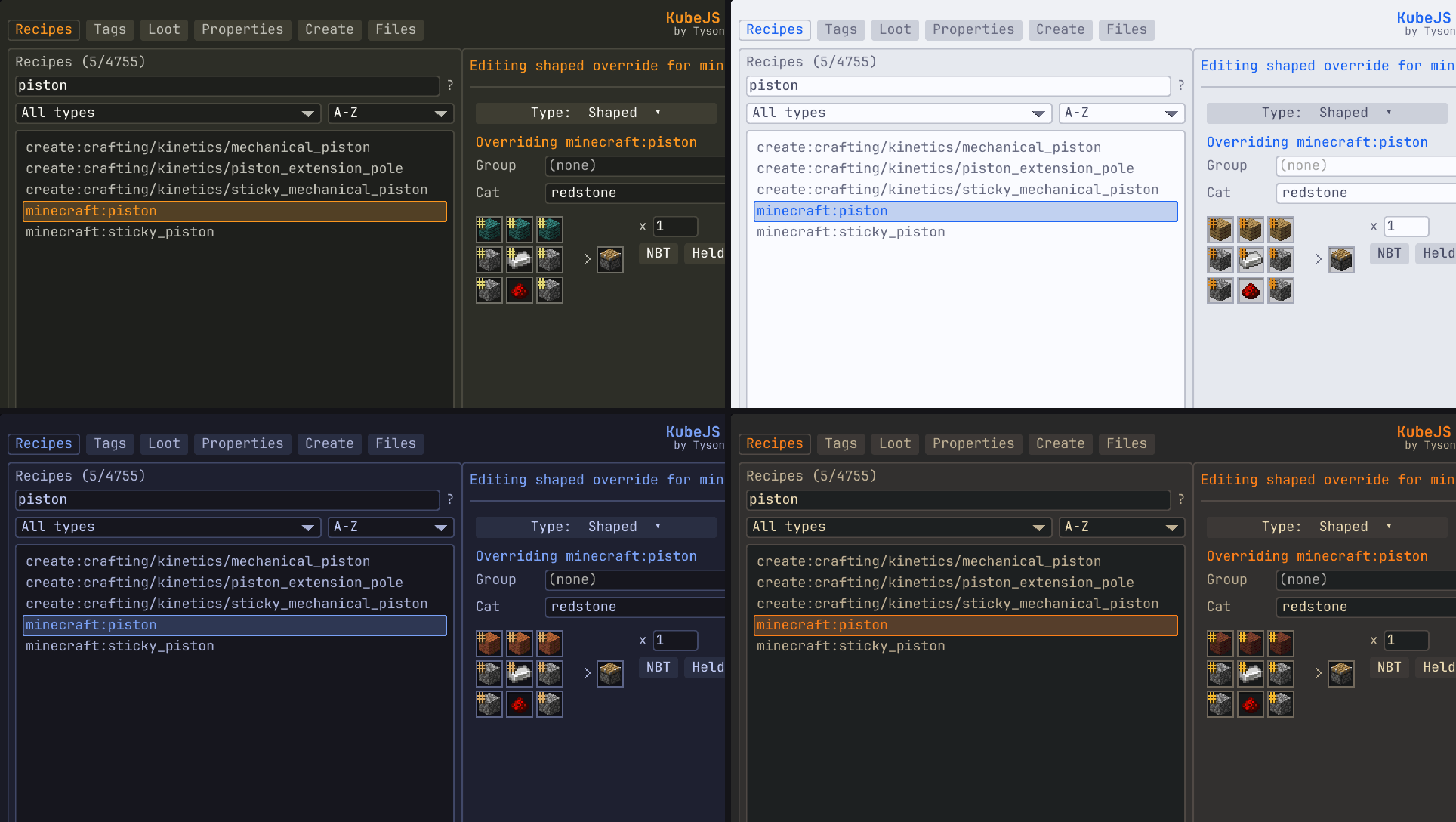Open the All types dropdown in the bottom-right brown panel

(x=899, y=527)
